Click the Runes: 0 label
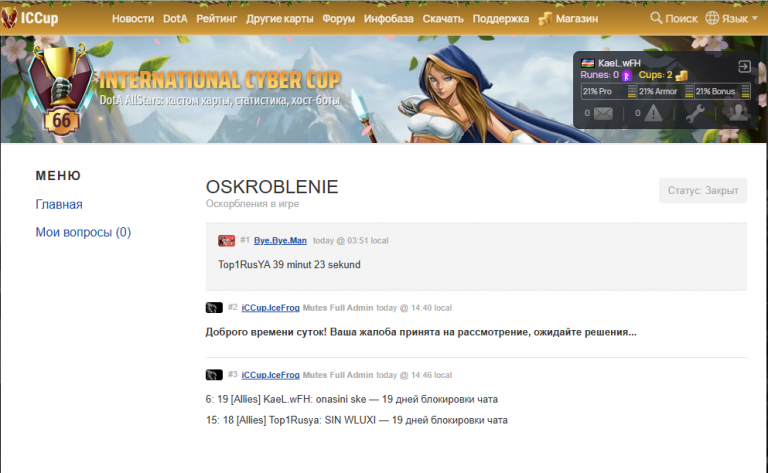This screenshot has width=768, height=473. pyautogui.click(x=600, y=75)
